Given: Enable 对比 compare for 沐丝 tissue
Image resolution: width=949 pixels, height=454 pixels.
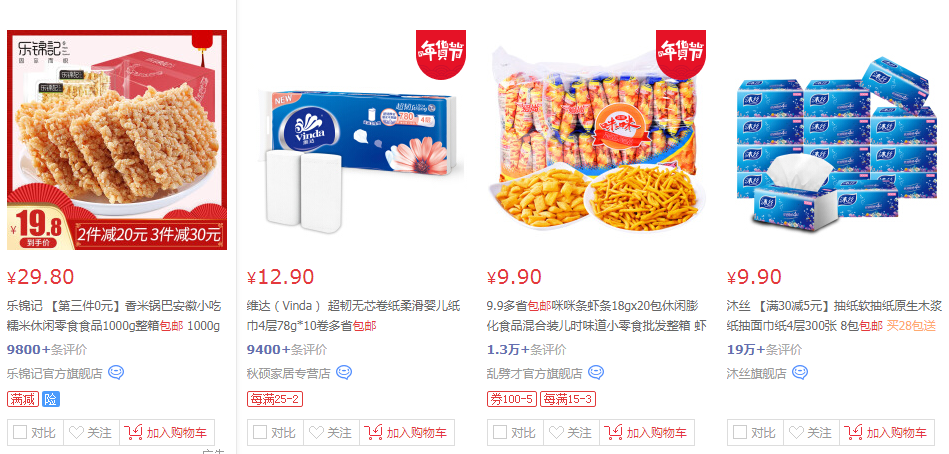Looking at the screenshot, I should point(740,432).
